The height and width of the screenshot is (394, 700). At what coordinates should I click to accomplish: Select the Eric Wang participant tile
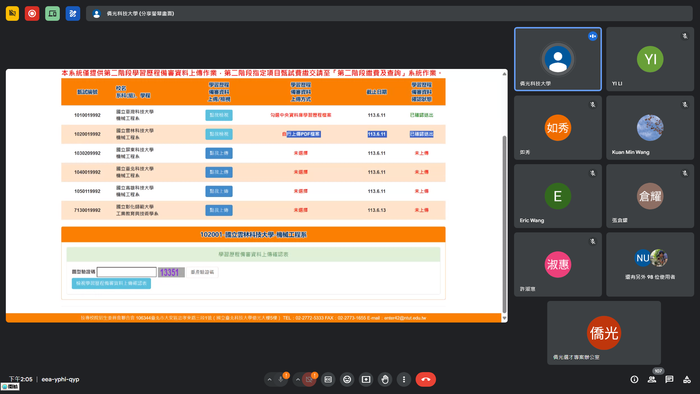click(558, 196)
